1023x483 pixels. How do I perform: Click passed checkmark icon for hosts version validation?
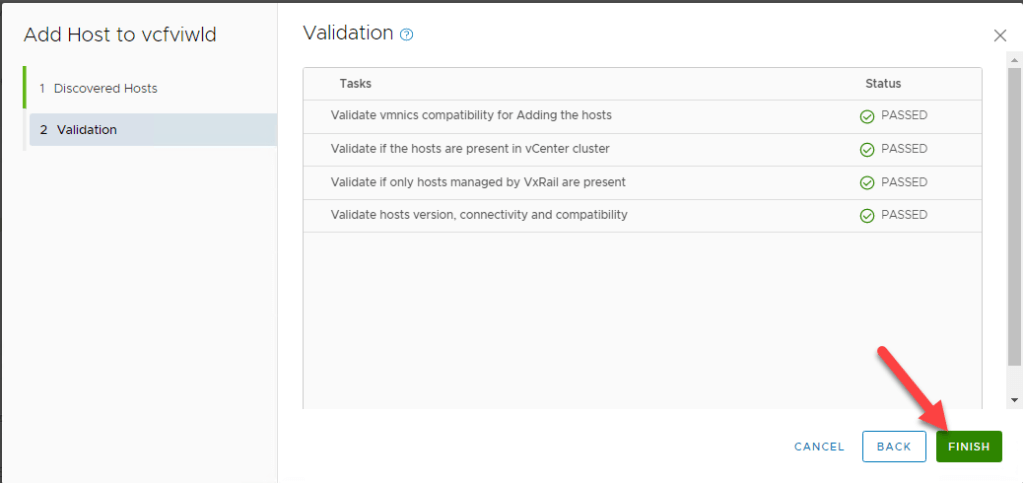click(867, 216)
